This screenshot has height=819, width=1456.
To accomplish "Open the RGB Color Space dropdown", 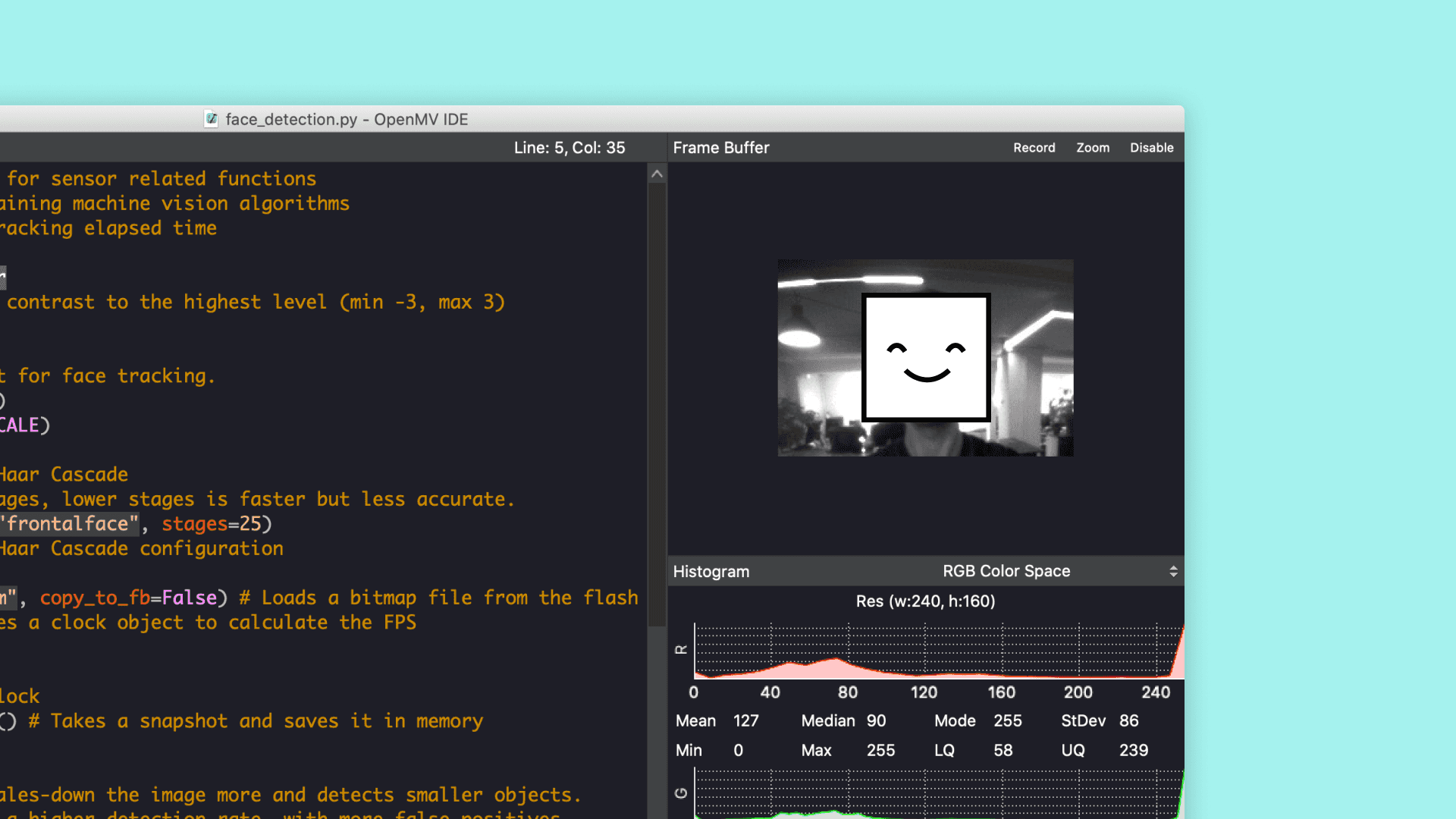I will (1006, 571).
